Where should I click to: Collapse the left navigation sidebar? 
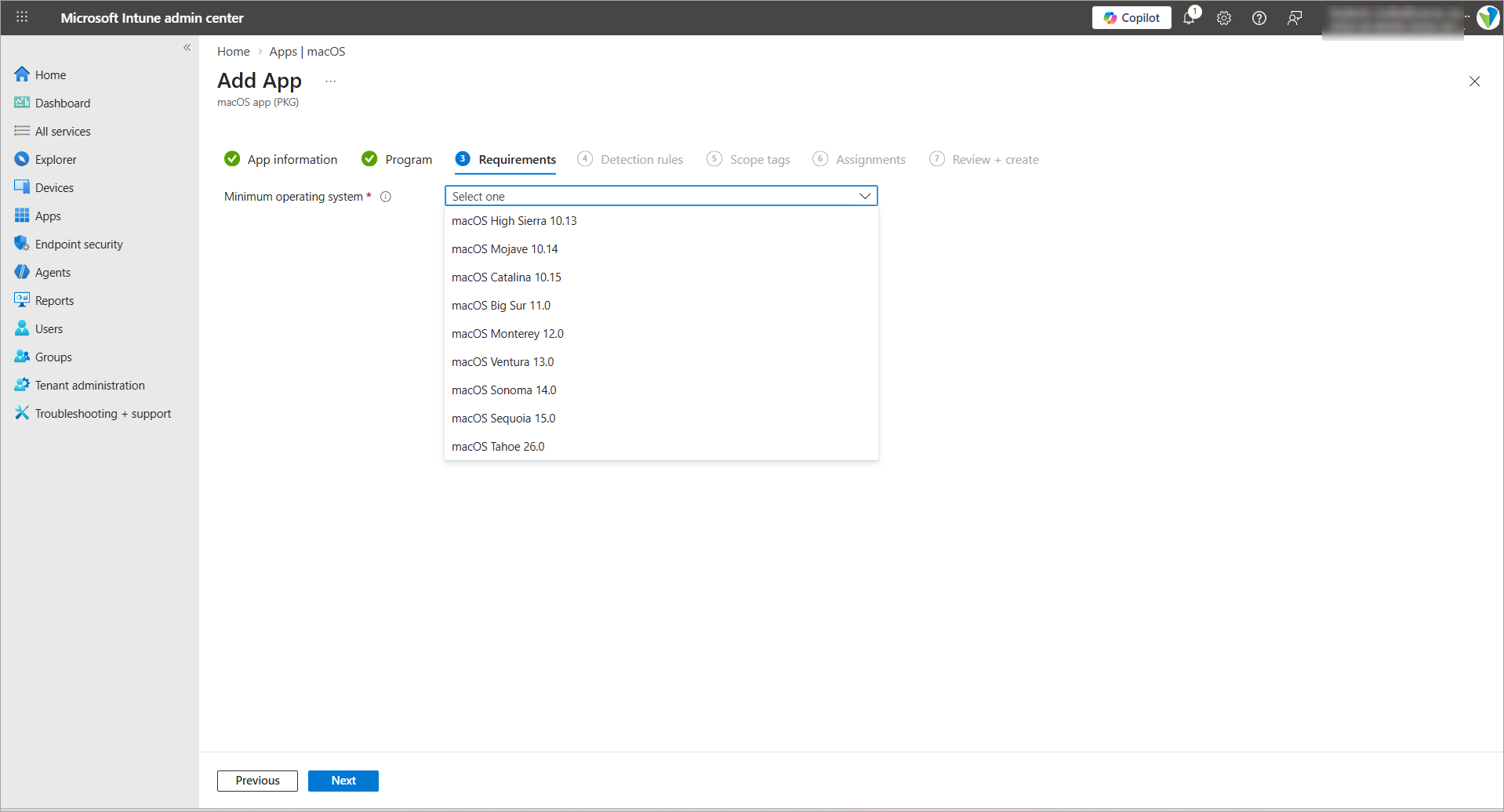187,48
